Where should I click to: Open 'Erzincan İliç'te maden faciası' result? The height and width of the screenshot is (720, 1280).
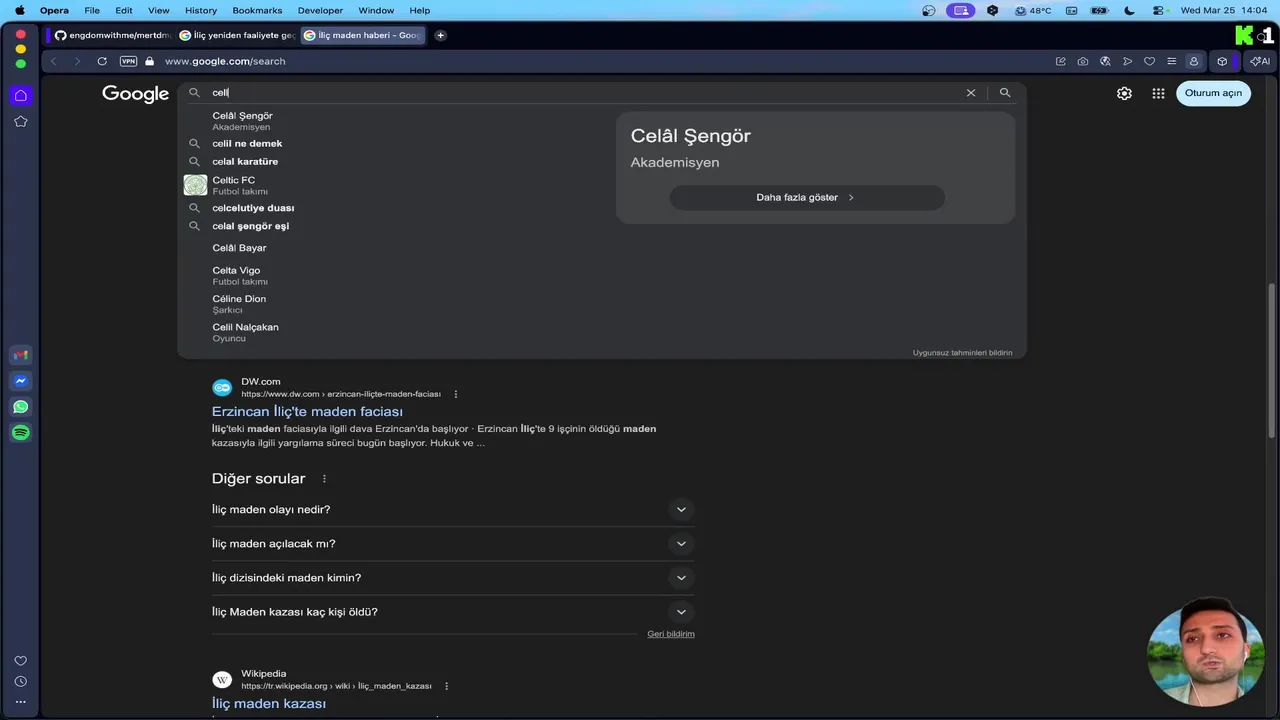307,411
